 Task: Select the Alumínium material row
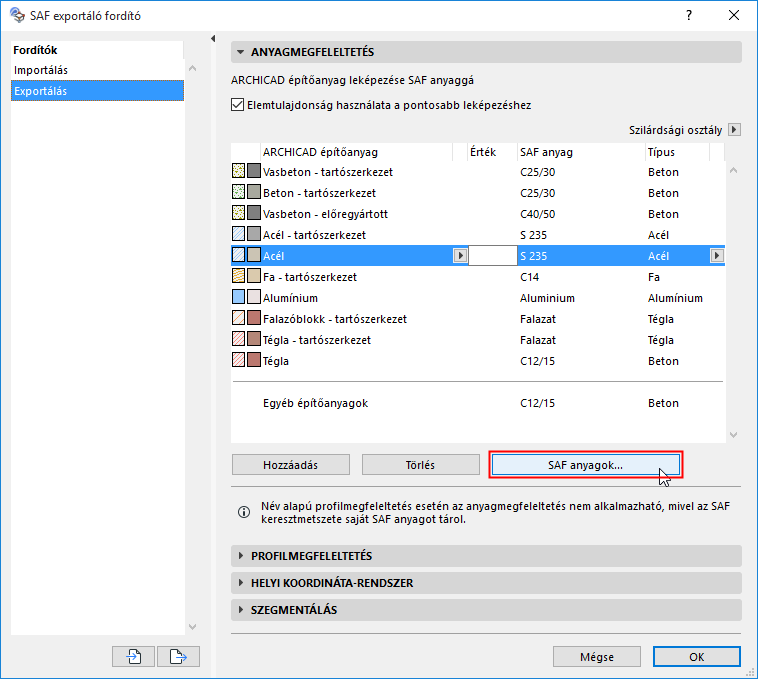tap(478, 298)
